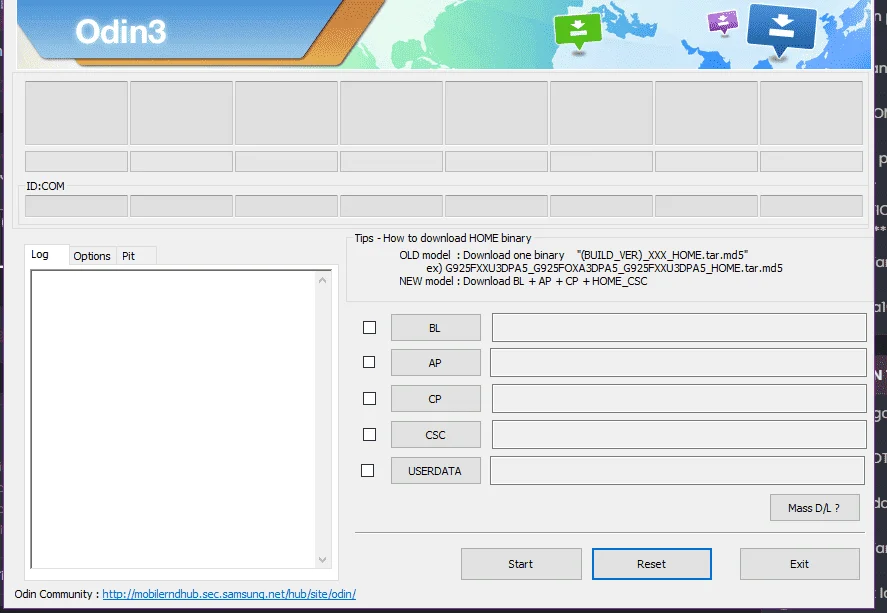
Task: Click the log scrollbar down arrow
Action: [322, 560]
